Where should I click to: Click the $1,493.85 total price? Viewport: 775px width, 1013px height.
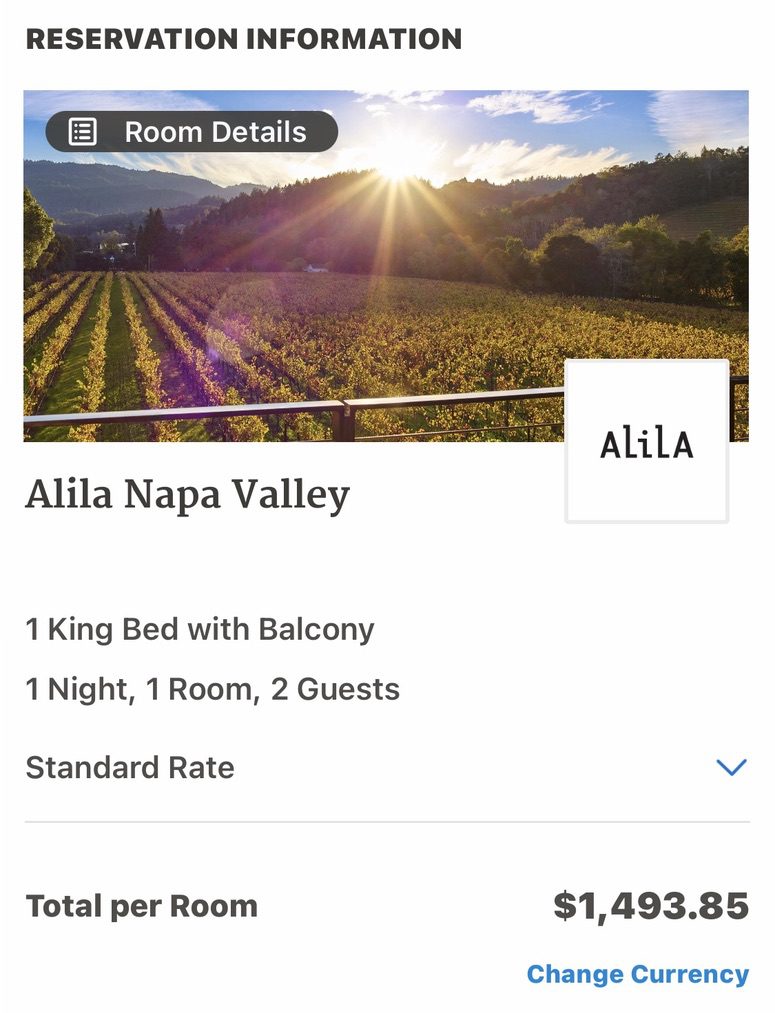coord(651,906)
